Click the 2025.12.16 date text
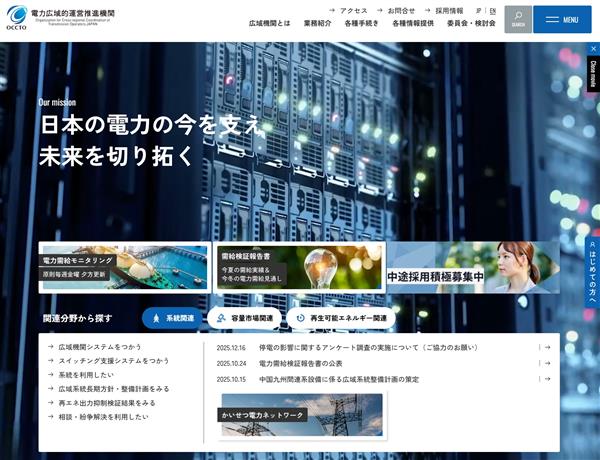This screenshot has height=460, width=600. pos(231,348)
